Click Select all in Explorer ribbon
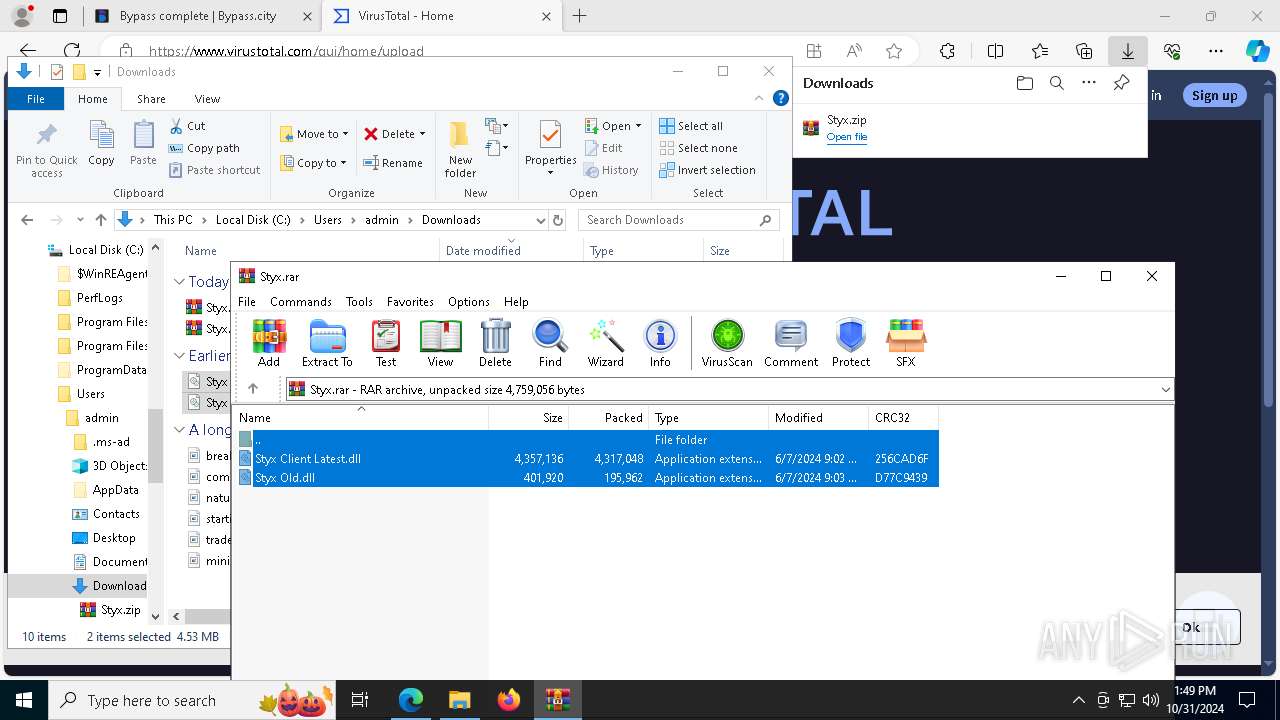The height and width of the screenshot is (720, 1280). (691, 126)
